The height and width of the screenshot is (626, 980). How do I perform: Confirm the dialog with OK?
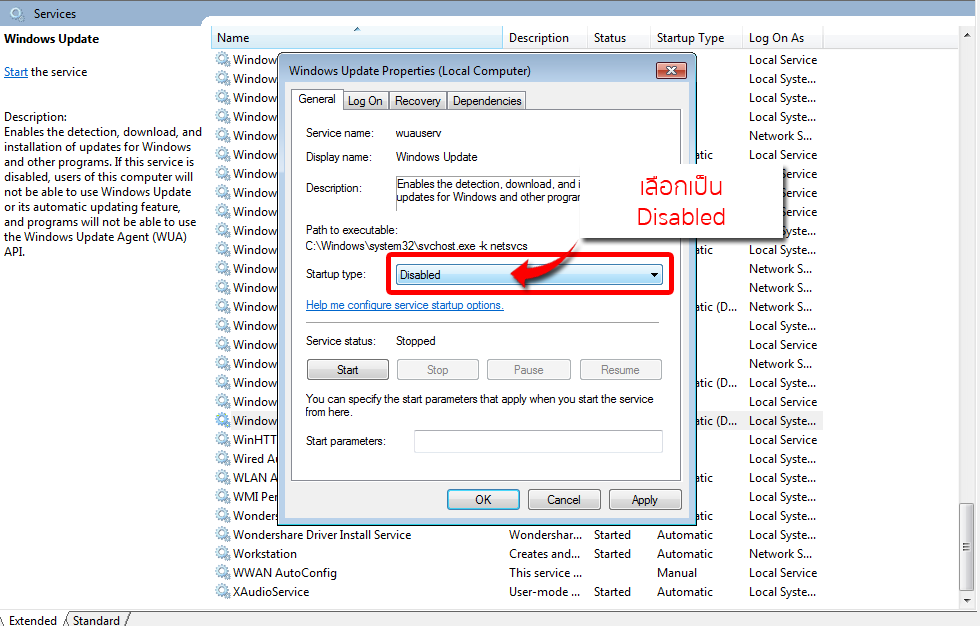coord(483,500)
